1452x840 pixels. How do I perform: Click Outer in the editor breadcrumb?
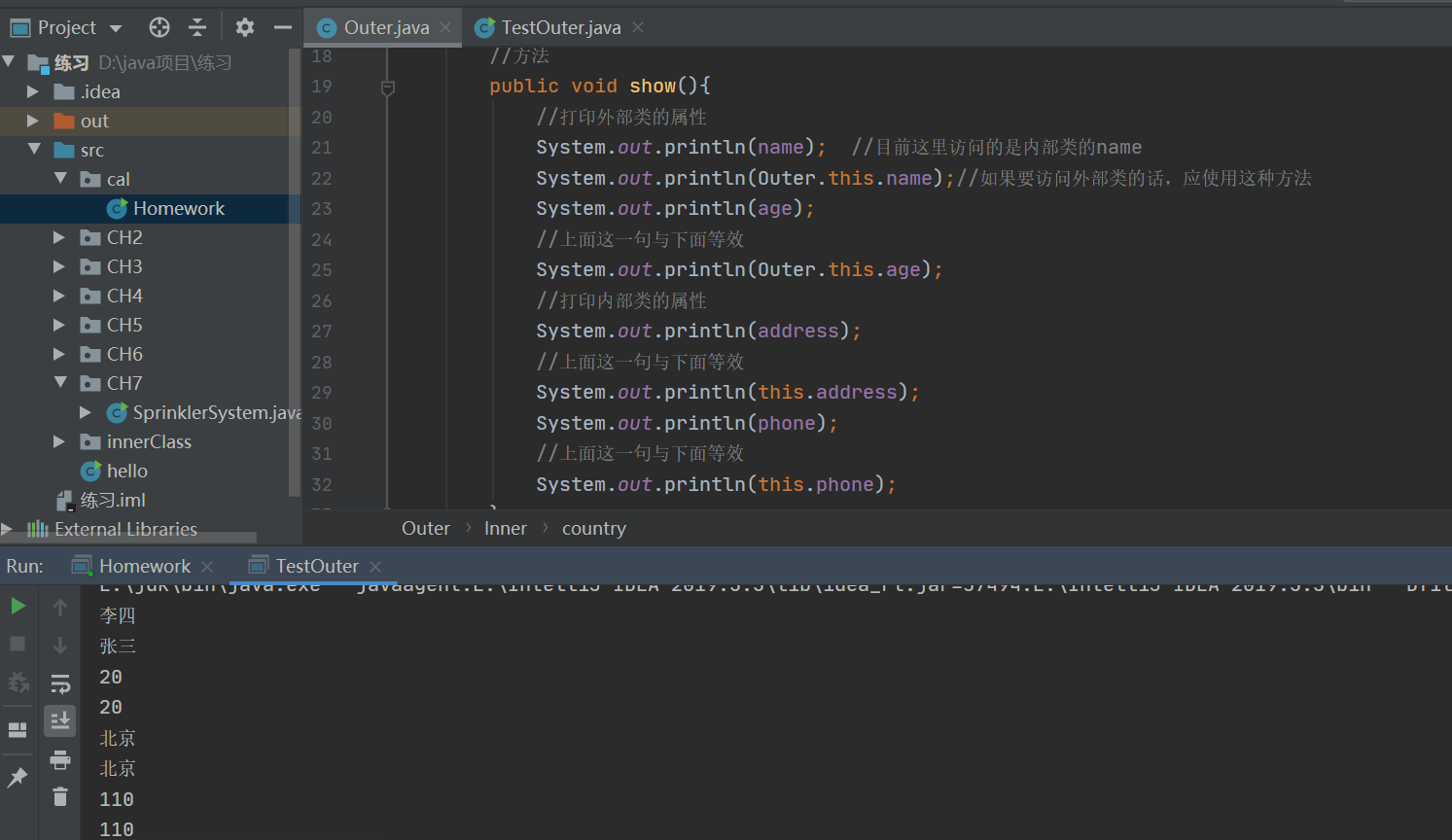click(426, 528)
